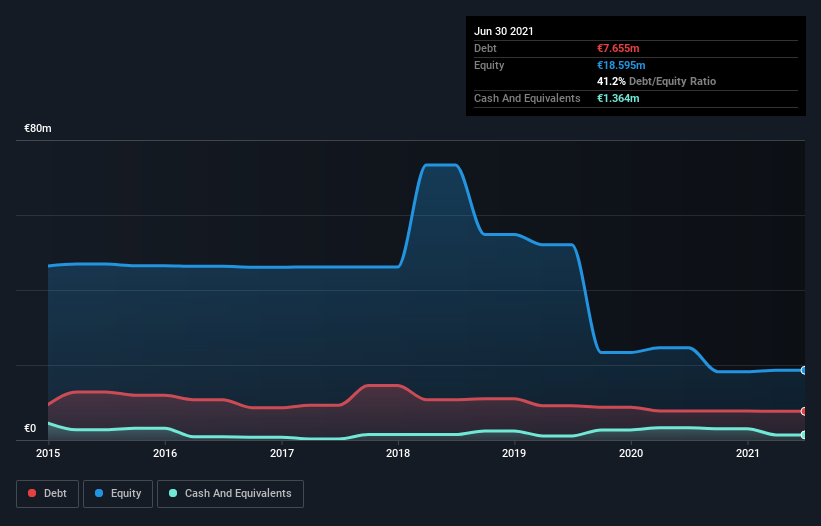The image size is (821, 526).
Task: Click the 41.2% Debt/Equity Ratio text
Action: (657, 81)
